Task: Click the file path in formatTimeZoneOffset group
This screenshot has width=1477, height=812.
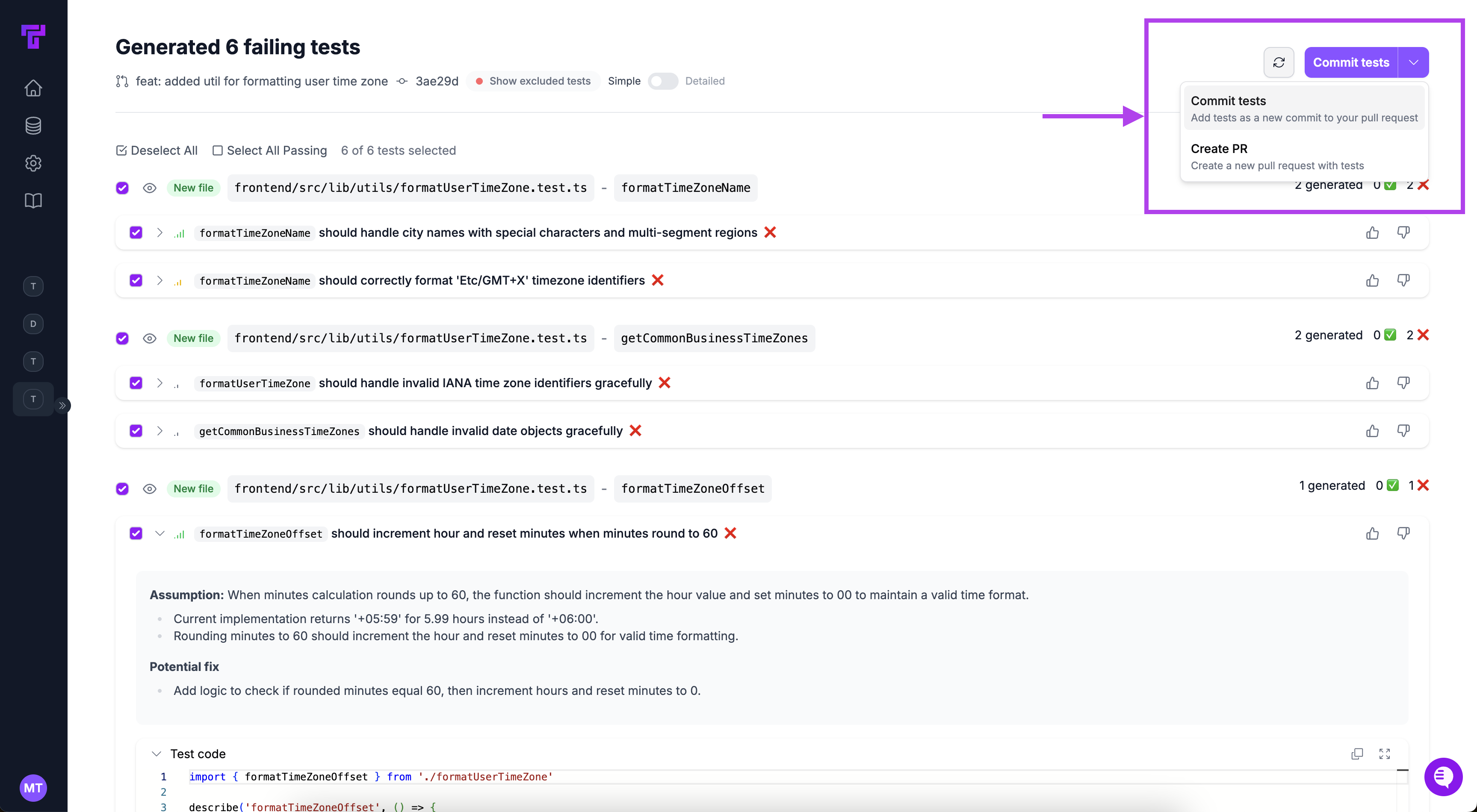Action: [x=411, y=489]
